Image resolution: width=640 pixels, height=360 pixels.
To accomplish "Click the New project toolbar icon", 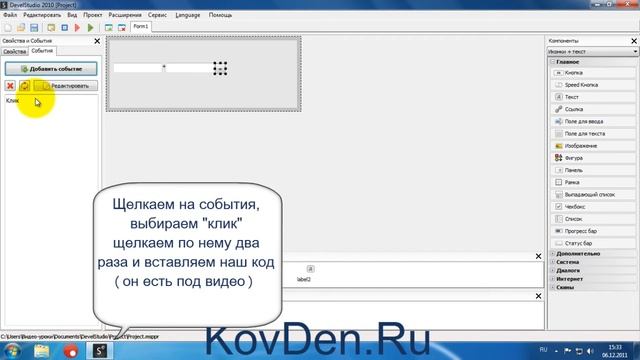I will (8, 28).
